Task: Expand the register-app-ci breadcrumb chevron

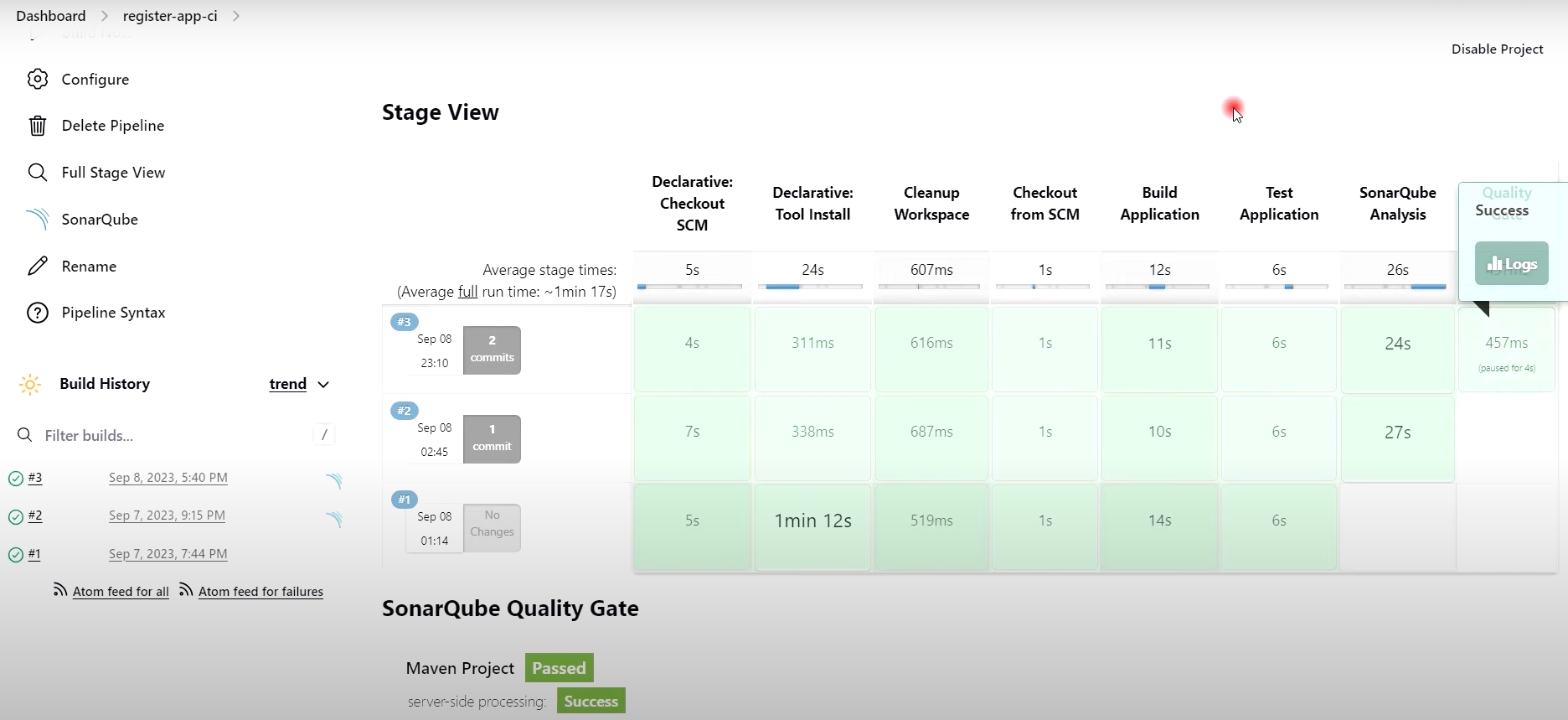Action: 236,16
